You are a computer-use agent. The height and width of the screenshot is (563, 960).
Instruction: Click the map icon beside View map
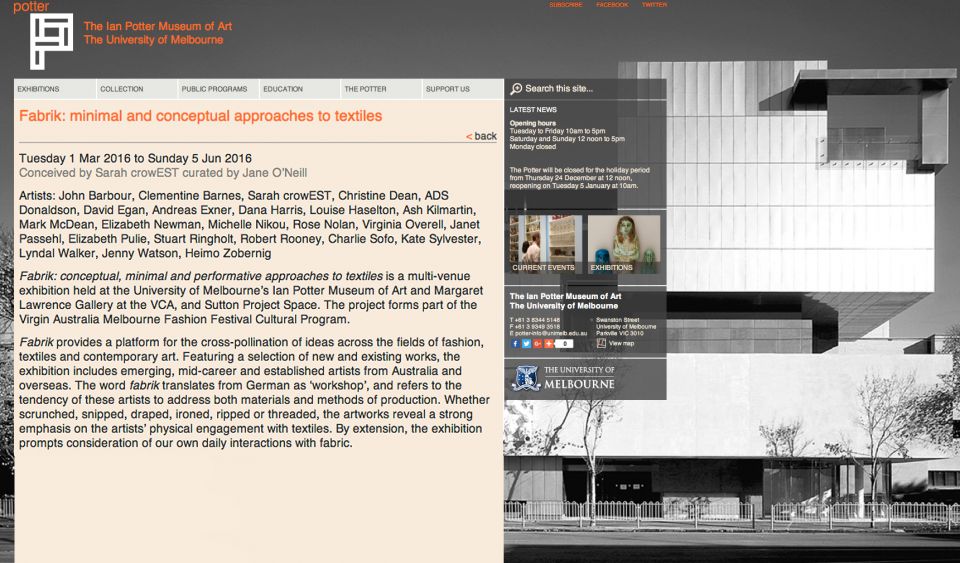pyautogui.click(x=601, y=343)
